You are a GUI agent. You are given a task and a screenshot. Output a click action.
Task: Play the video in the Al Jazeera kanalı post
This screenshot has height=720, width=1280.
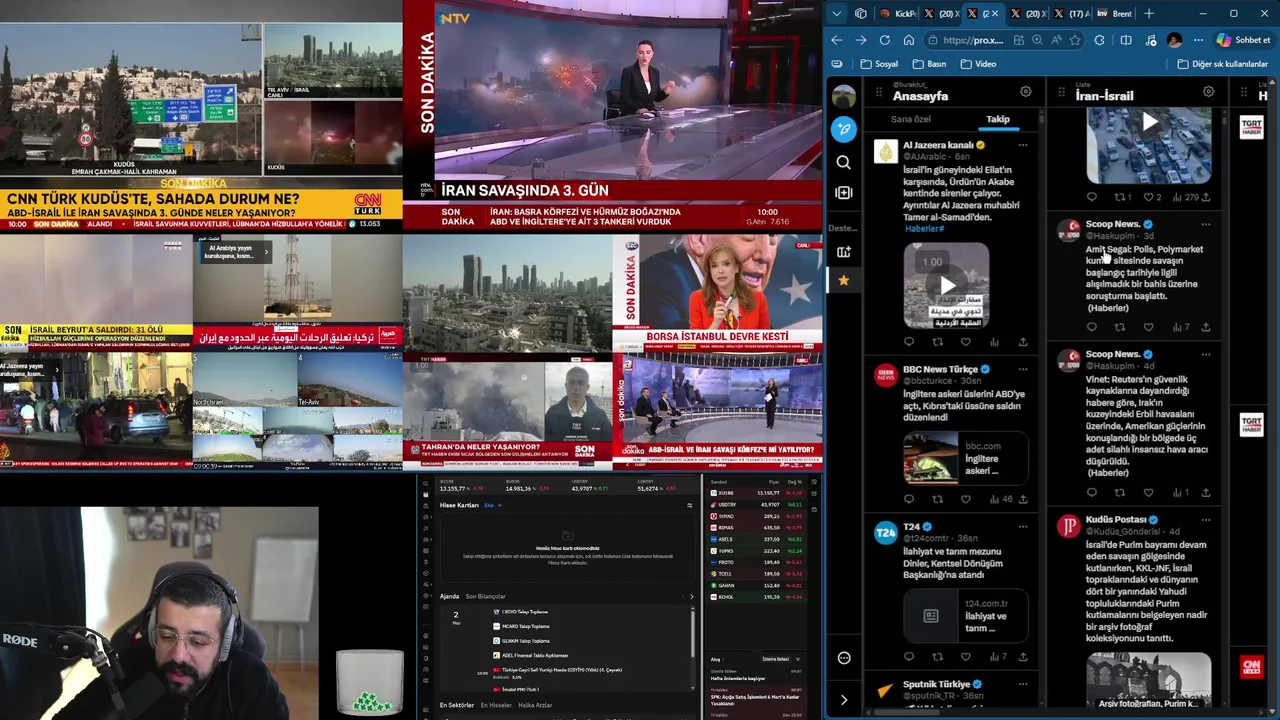point(946,286)
